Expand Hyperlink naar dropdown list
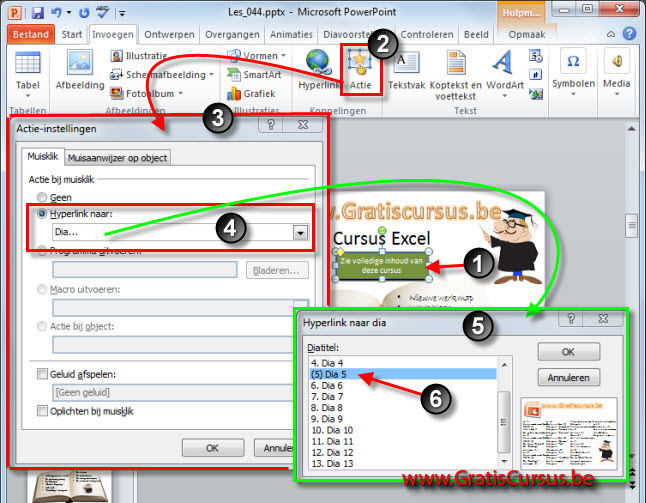The width and height of the screenshot is (646, 503). (300, 232)
